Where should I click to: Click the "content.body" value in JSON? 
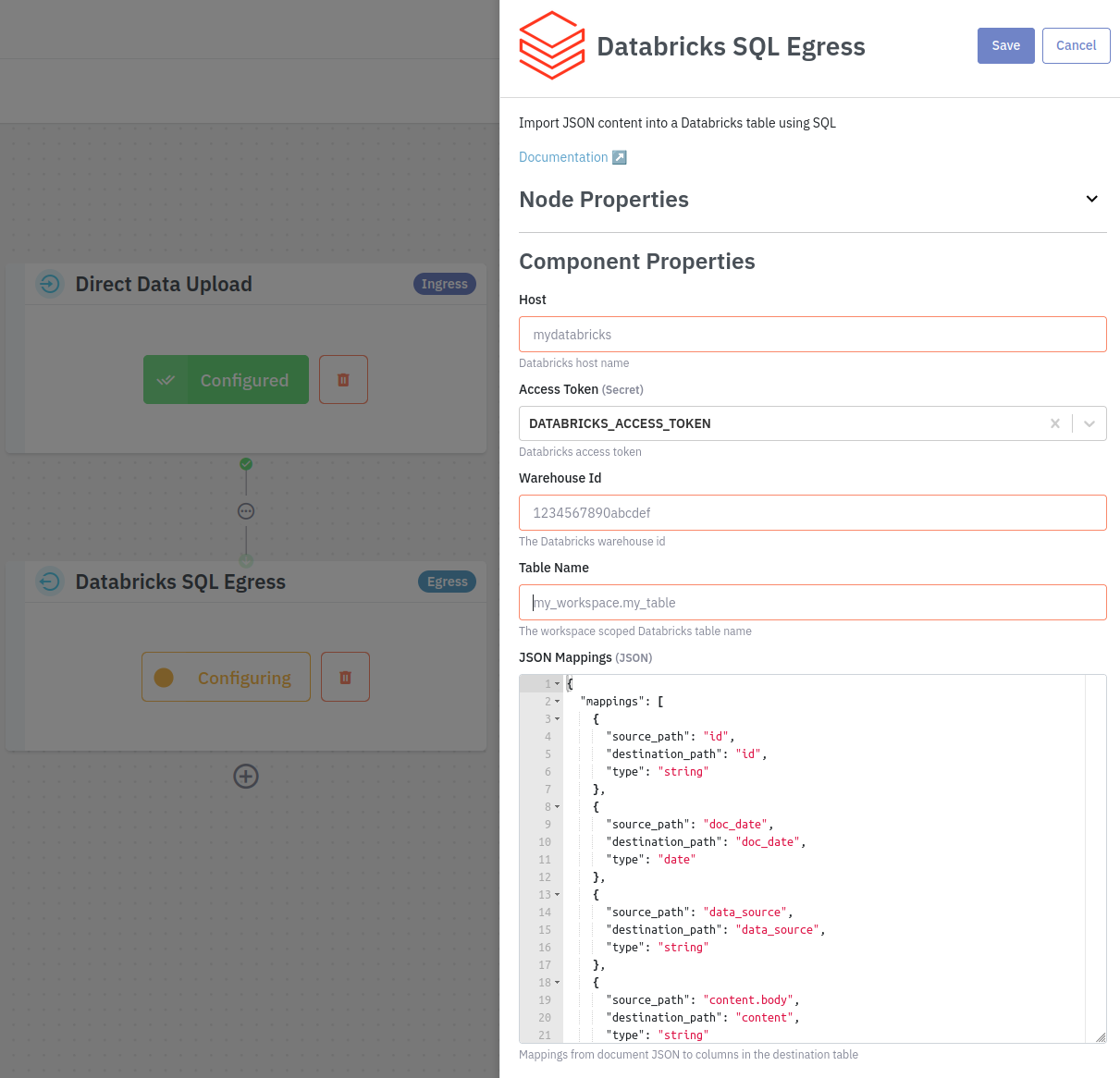749,1000
